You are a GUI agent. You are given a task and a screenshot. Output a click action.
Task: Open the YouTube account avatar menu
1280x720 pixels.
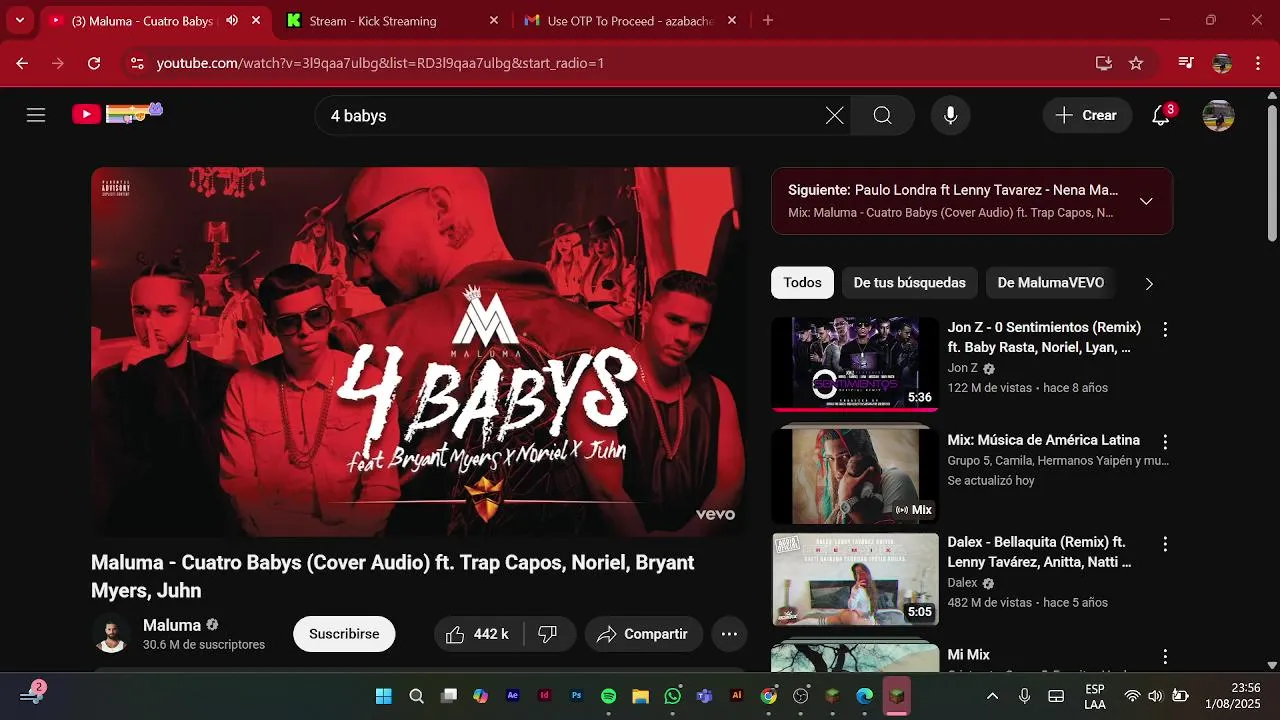(1218, 115)
